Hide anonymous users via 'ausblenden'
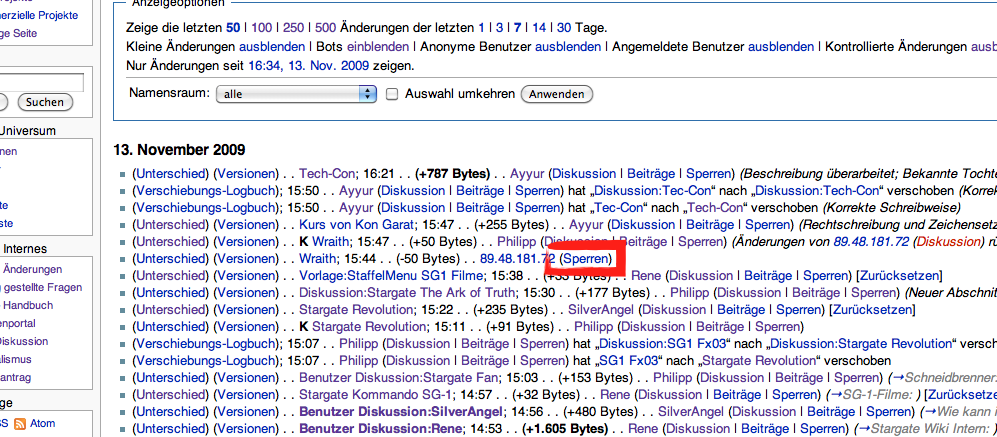This screenshot has width=997, height=437. pyautogui.click(x=561, y=47)
